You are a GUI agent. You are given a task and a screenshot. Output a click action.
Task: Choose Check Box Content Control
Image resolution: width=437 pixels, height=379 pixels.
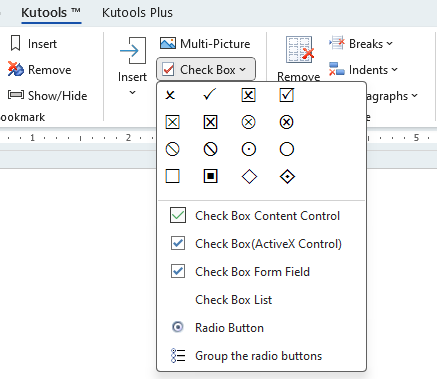pyautogui.click(x=261, y=216)
